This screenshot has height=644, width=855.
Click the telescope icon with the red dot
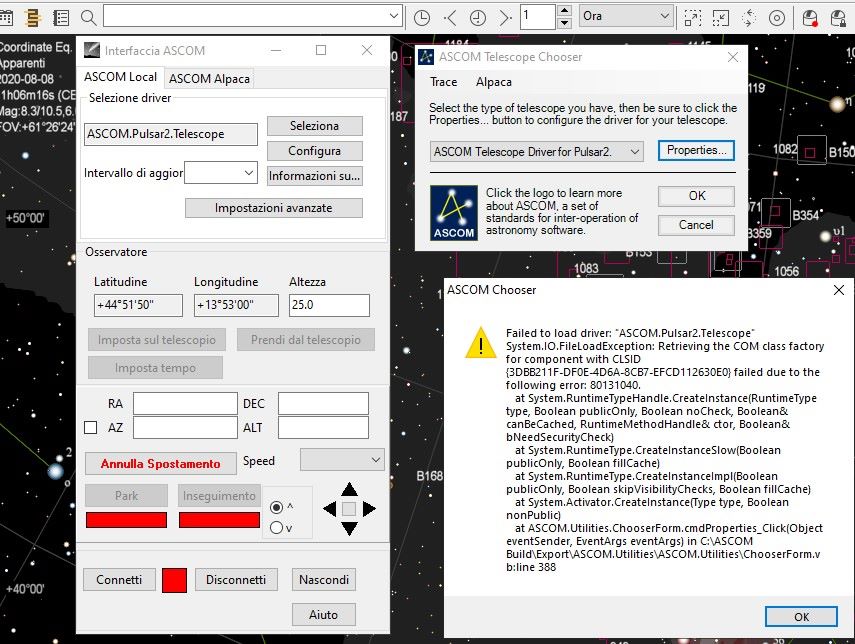click(810, 18)
